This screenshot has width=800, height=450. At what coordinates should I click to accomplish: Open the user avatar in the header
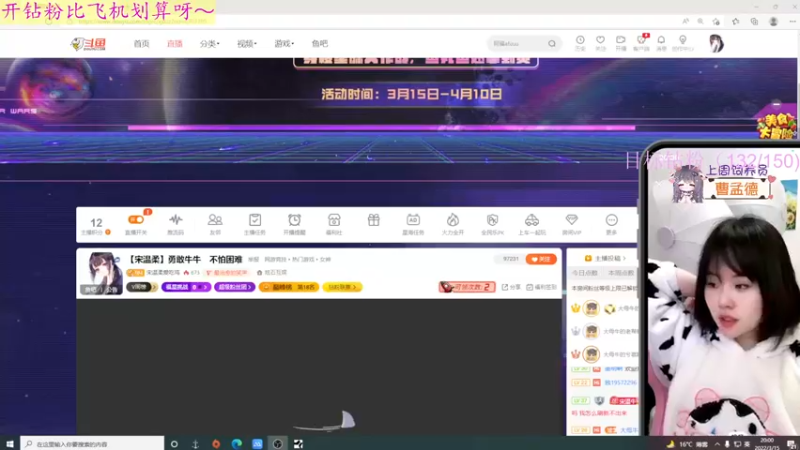click(716, 44)
